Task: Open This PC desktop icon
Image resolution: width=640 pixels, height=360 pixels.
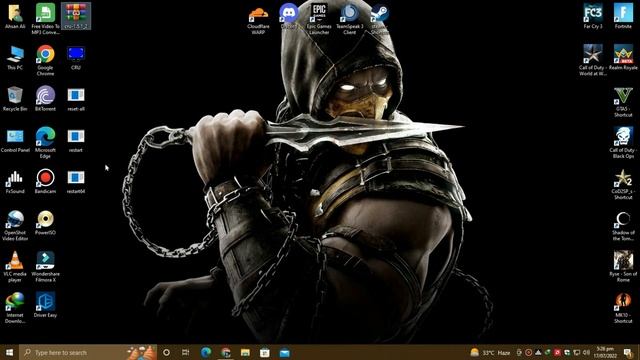Action: coord(15,58)
